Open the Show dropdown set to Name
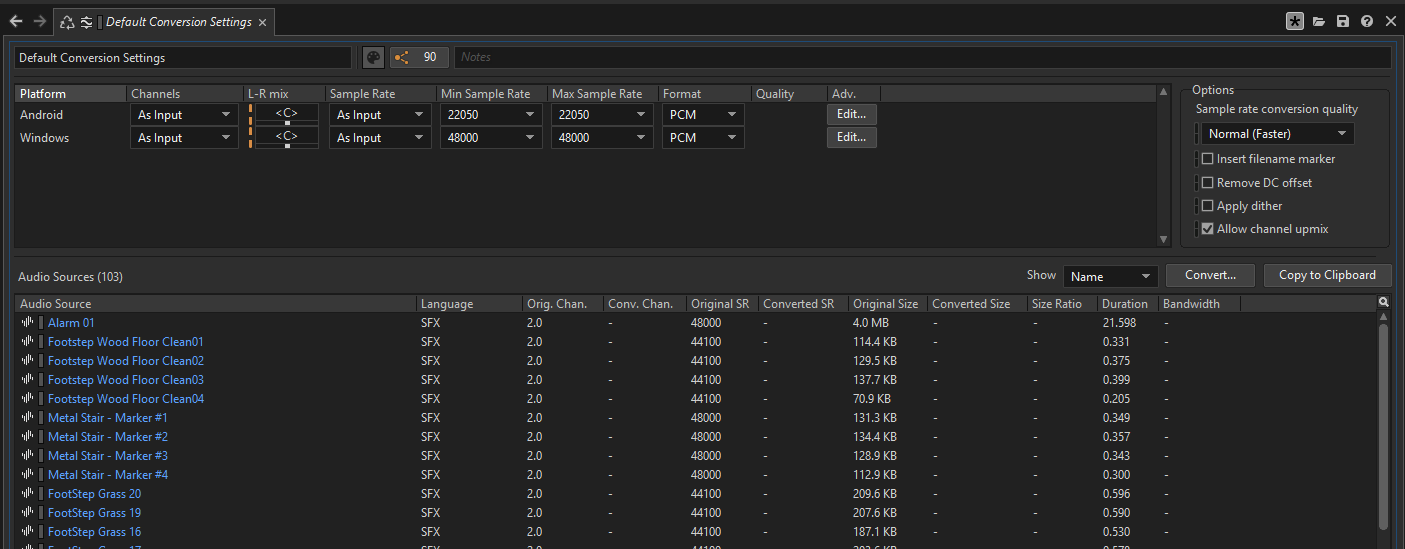This screenshot has width=1405, height=549. click(1110, 276)
